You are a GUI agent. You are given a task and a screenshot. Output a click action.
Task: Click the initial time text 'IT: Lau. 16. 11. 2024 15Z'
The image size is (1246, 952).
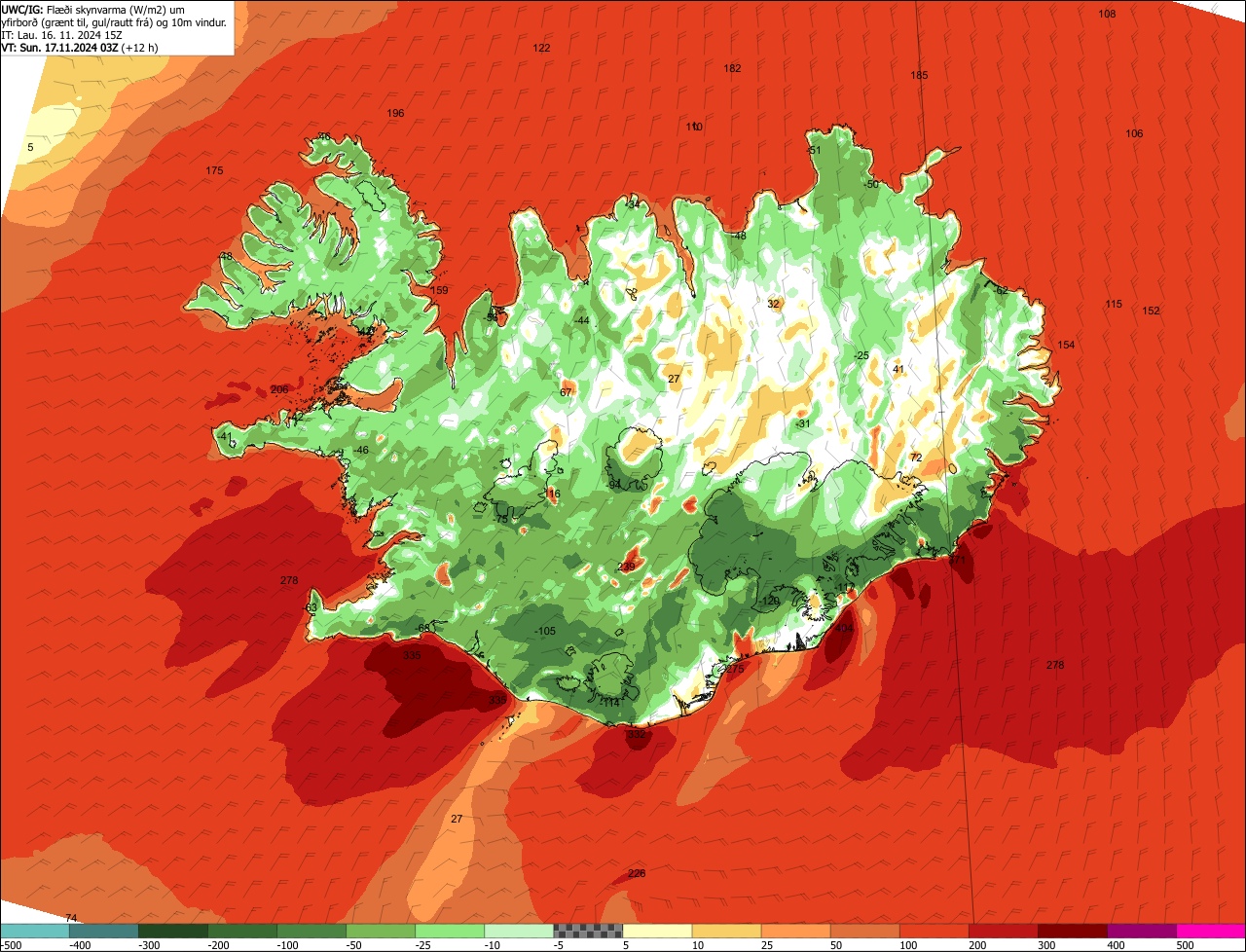[x=62, y=34]
